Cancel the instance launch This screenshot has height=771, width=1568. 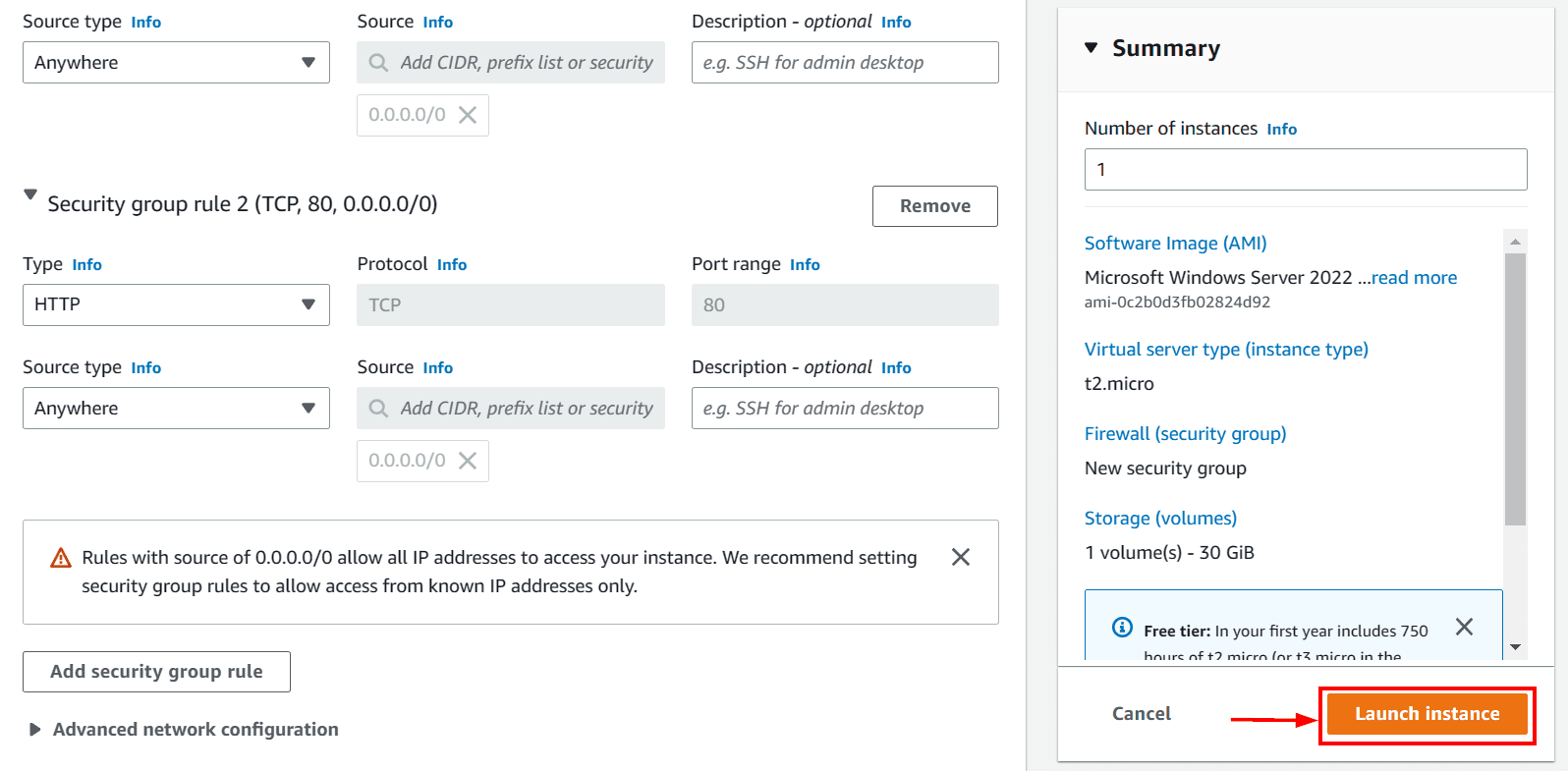pos(1141,714)
